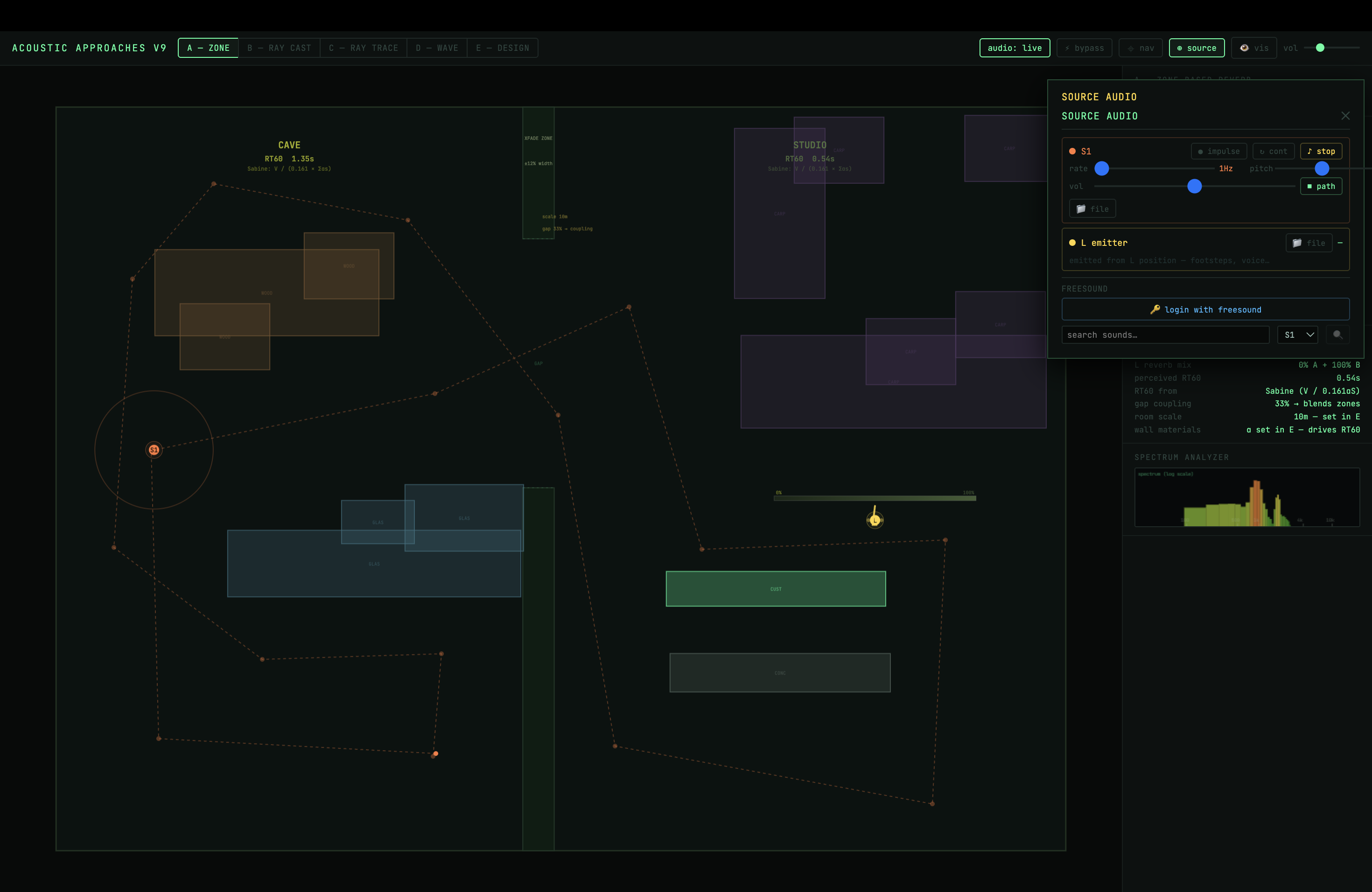
Task: Click the 'Sabine (V / 0.161αS)' value
Action: [1312, 390]
